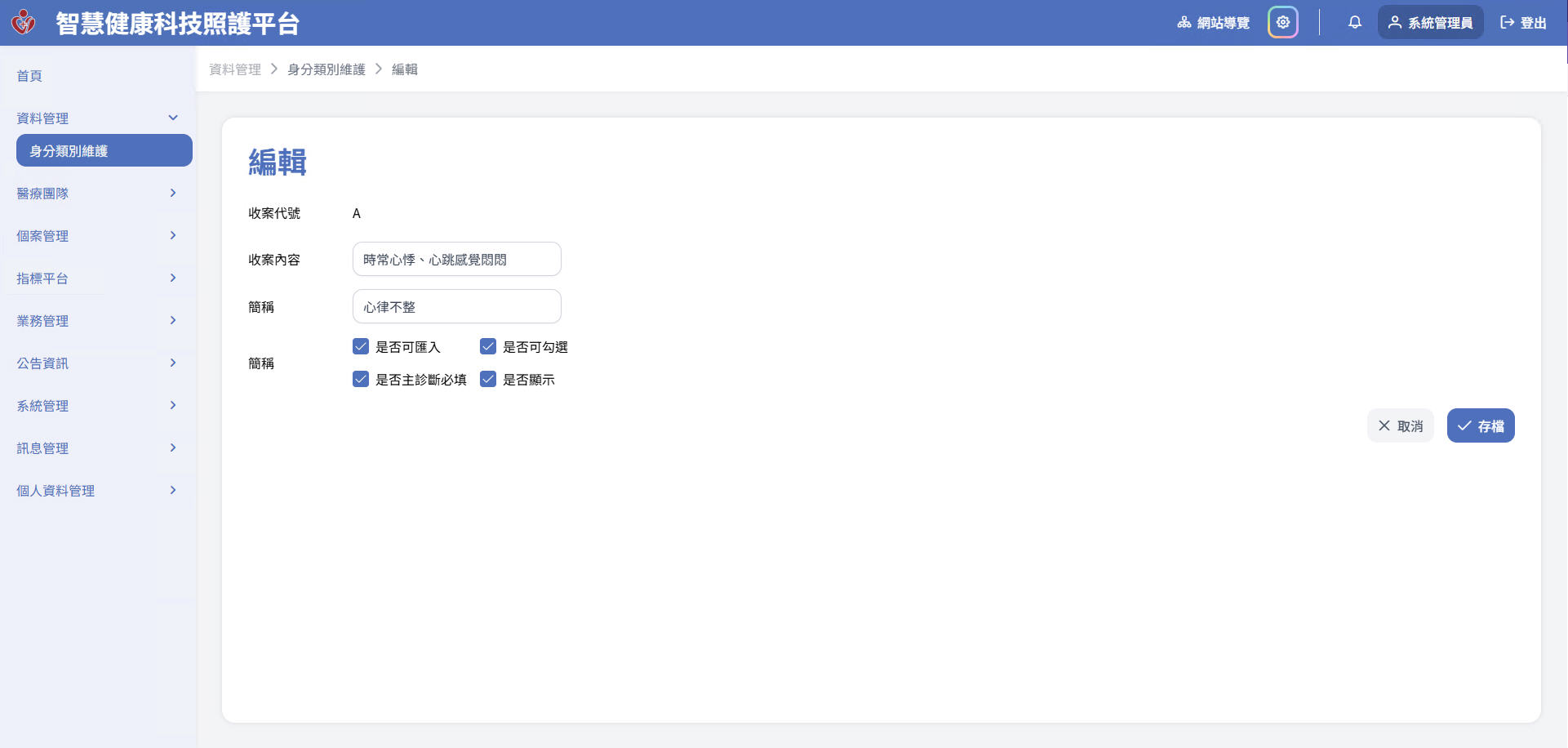Click the 系統管理員 user profile icon
Image resolution: width=1568 pixels, height=748 pixels.
(1394, 23)
